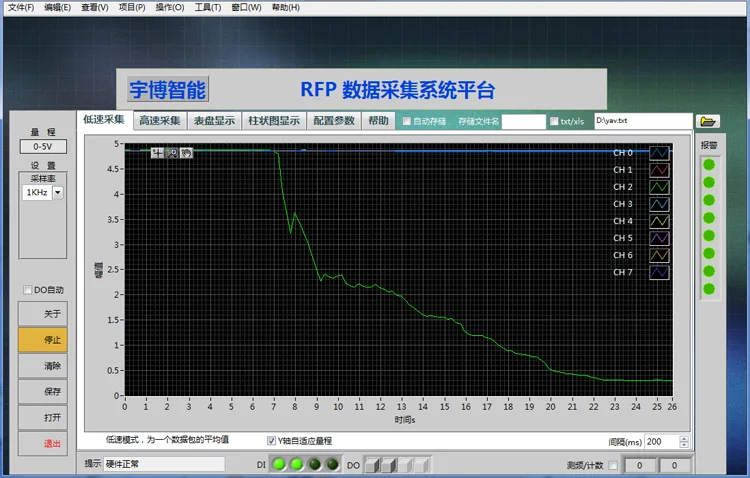Click the 存储文件名 input field
This screenshot has width=750, height=478.
click(524, 122)
